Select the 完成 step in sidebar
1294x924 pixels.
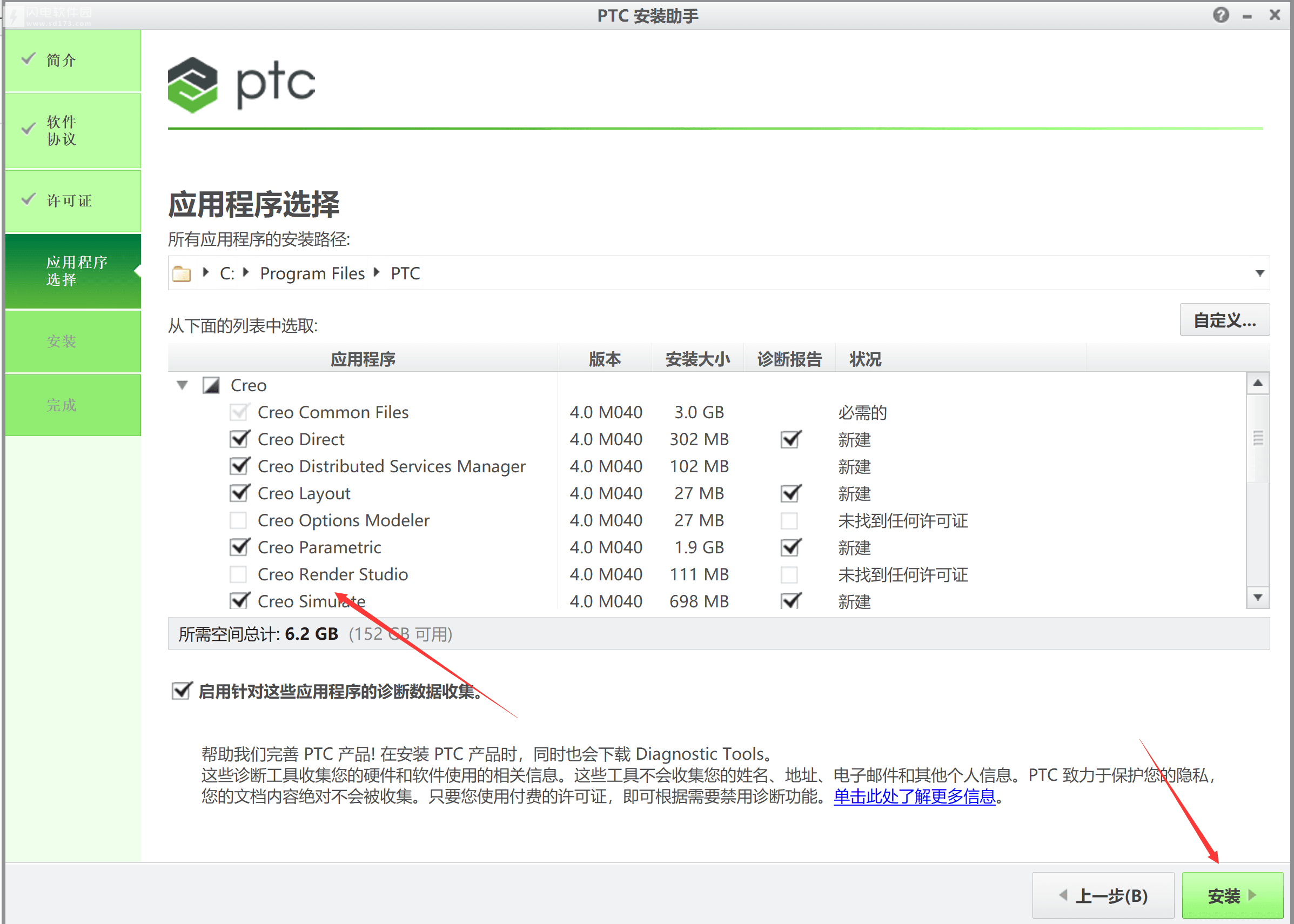click(73, 405)
